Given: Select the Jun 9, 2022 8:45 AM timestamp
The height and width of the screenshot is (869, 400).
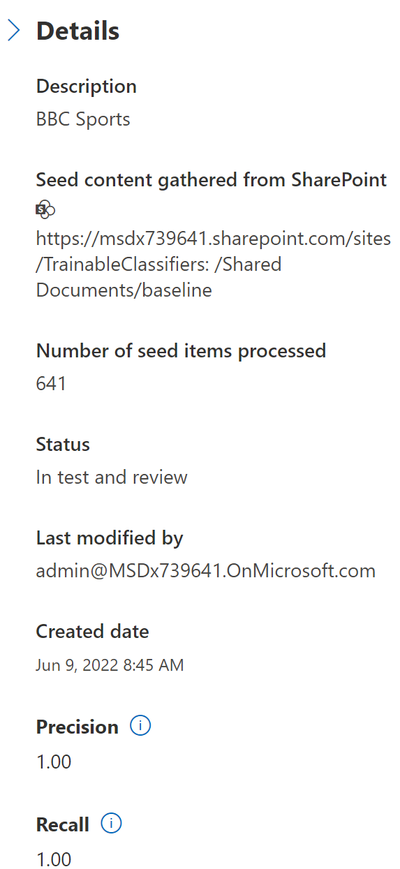Looking at the screenshot, I should (110, 664).
